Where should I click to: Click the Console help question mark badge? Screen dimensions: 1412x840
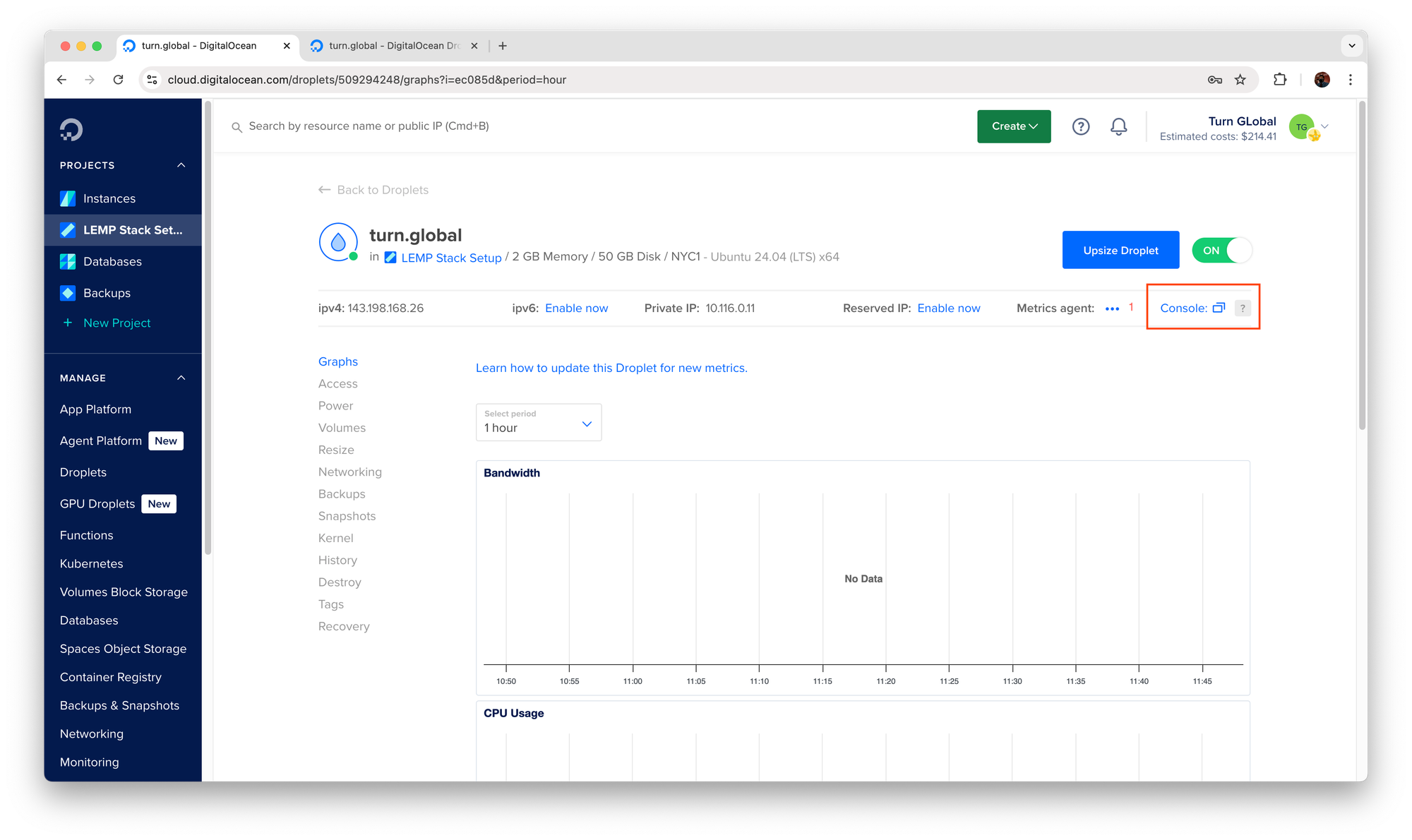click(1243, 308)
